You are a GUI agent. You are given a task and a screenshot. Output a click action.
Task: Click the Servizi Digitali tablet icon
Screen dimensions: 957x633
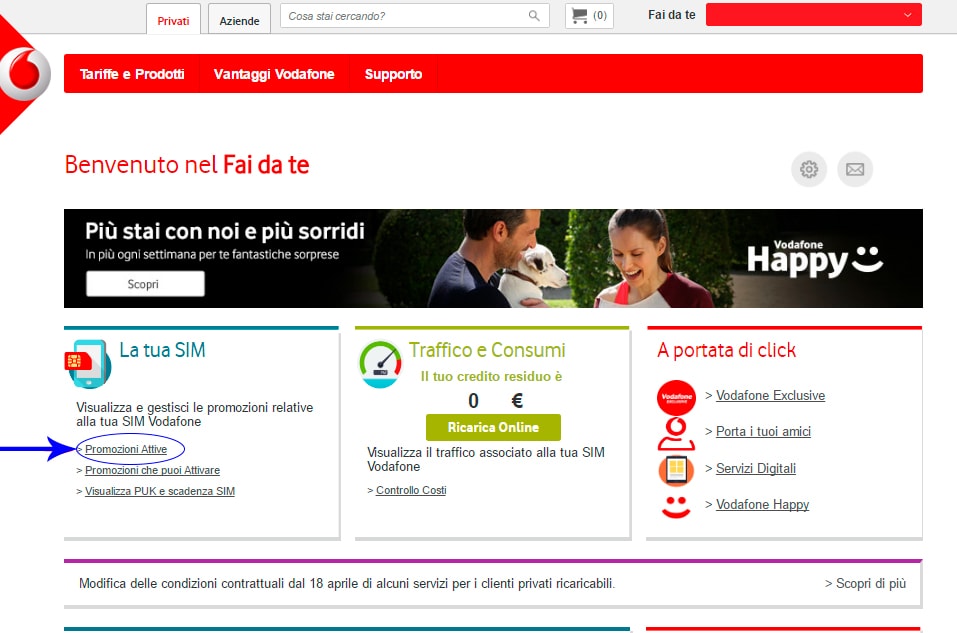(676, 469)
